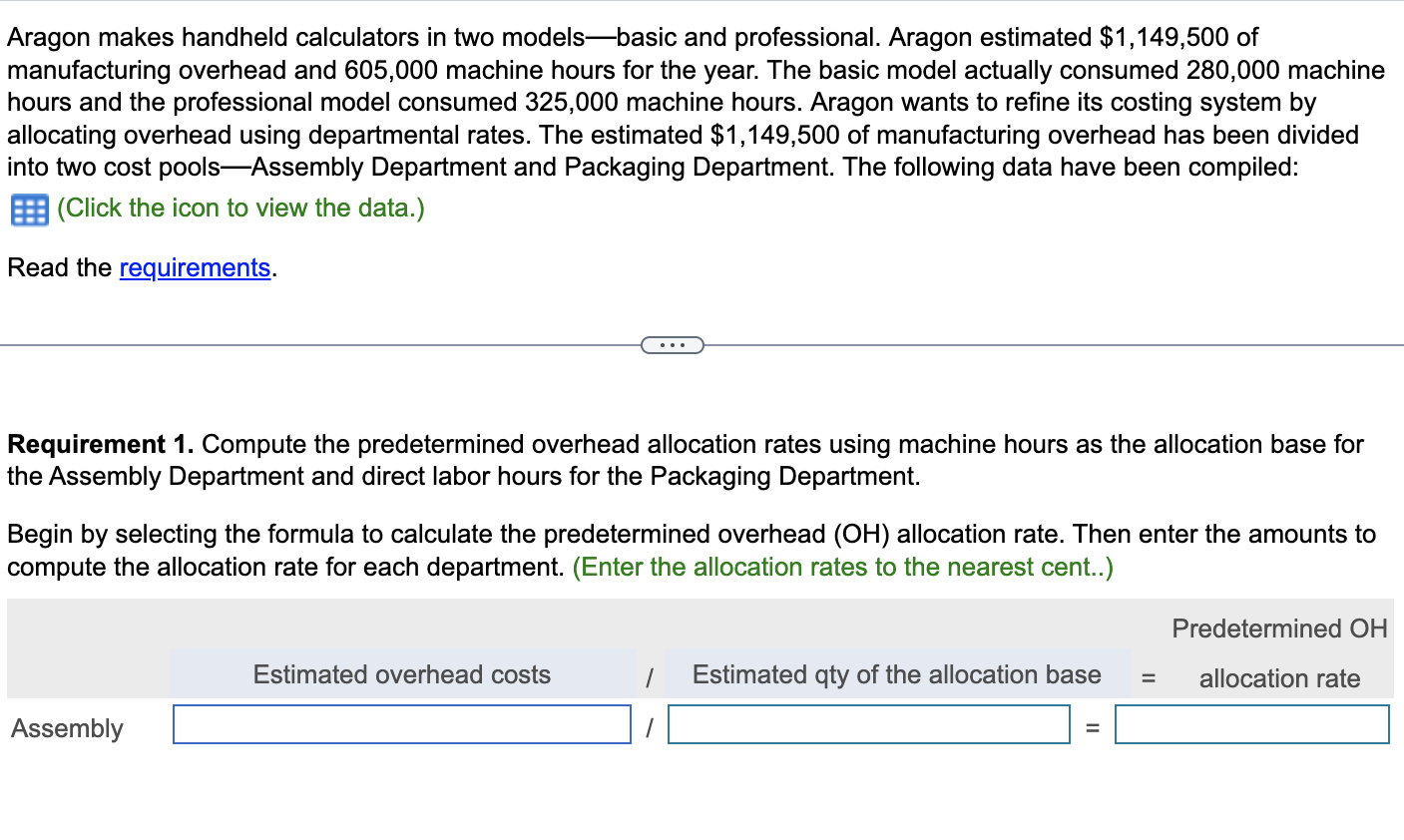Open the requirements link
The image size is (1404, 840).
[195, 267]
